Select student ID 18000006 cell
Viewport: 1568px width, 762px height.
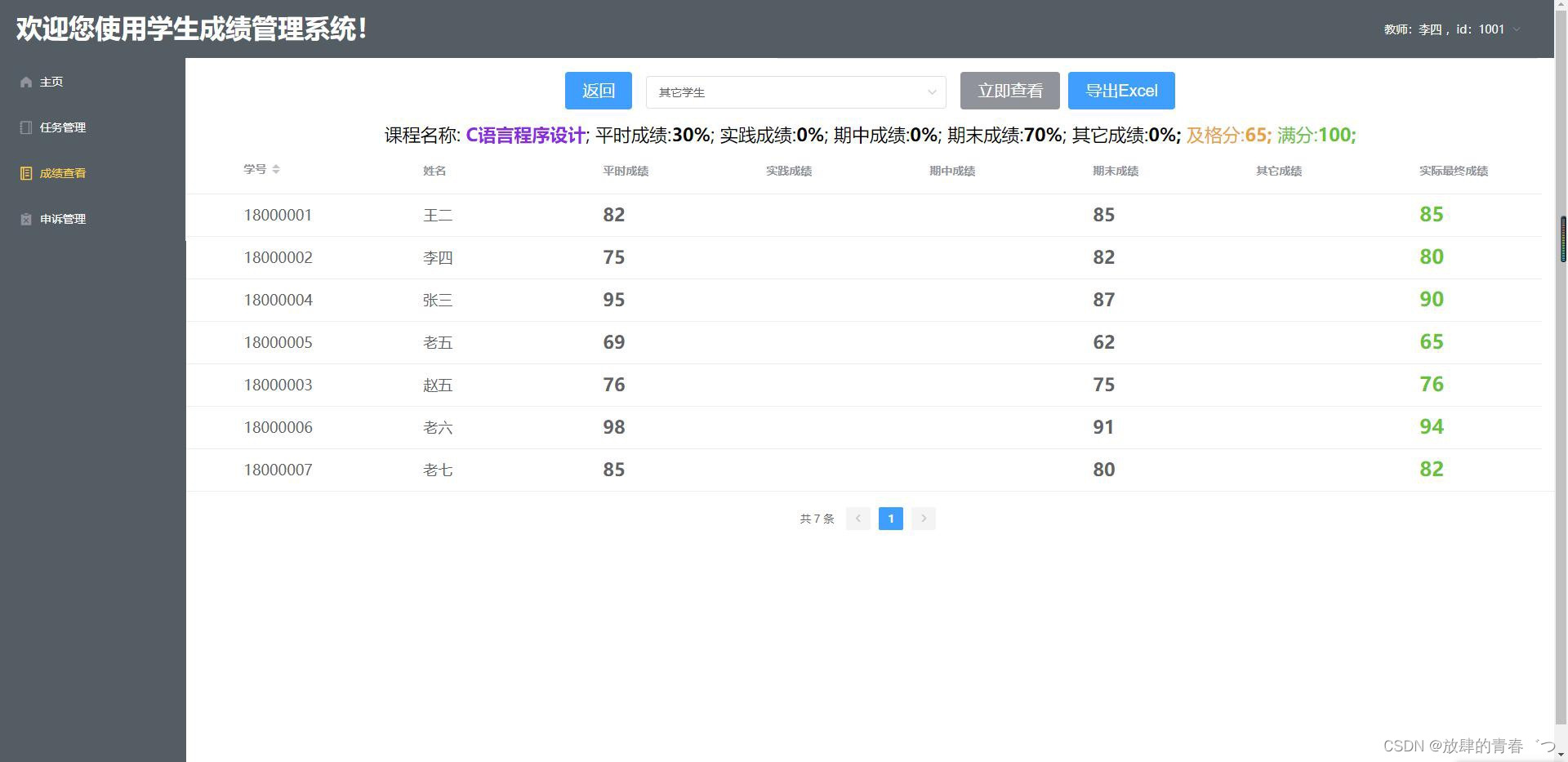[278, 427]
